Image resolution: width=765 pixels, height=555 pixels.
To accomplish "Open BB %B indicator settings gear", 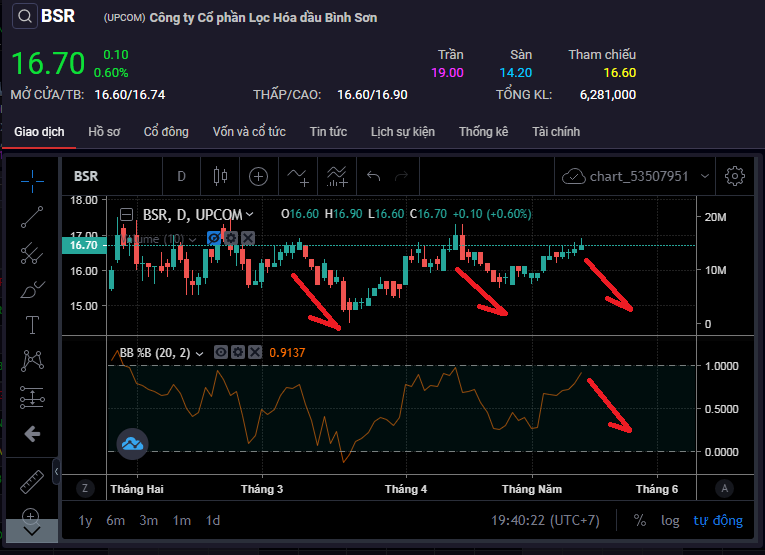I will (238, 352).
